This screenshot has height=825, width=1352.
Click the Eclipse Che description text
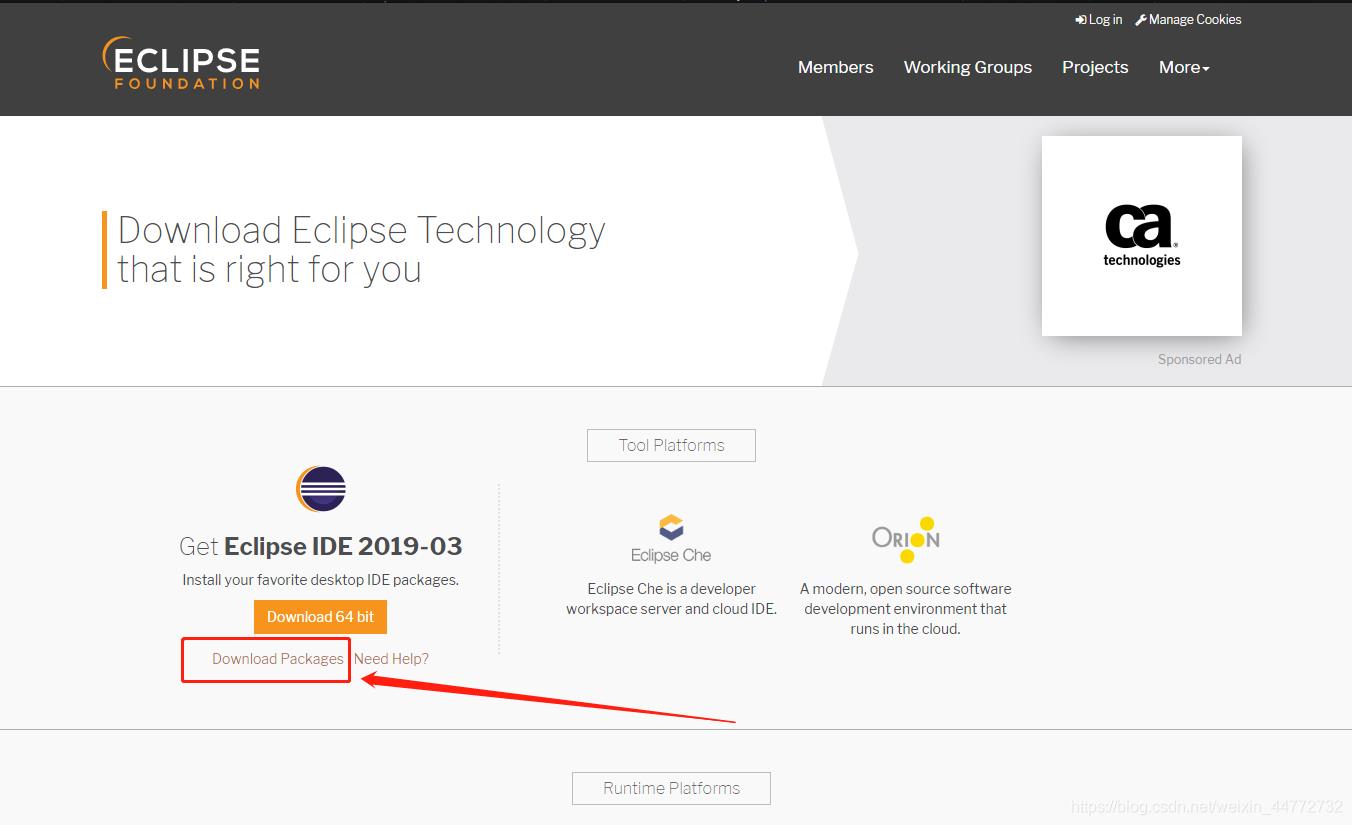pyautogui.click(x=671, y=599)
